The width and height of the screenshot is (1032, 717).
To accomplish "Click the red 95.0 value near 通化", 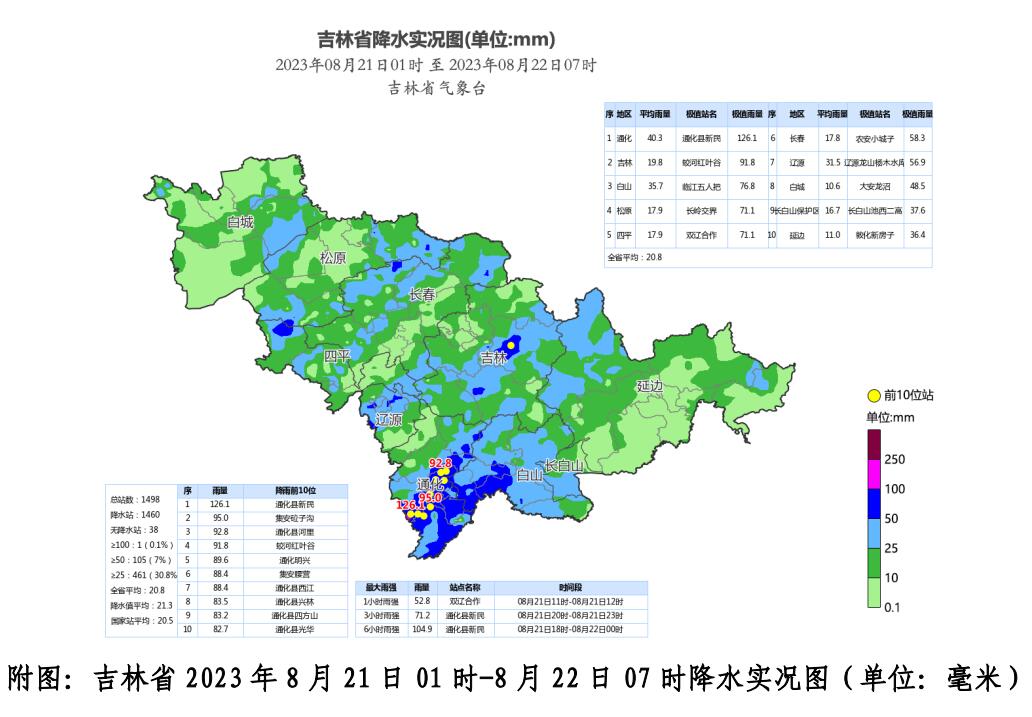I will (x=430, y=496).
